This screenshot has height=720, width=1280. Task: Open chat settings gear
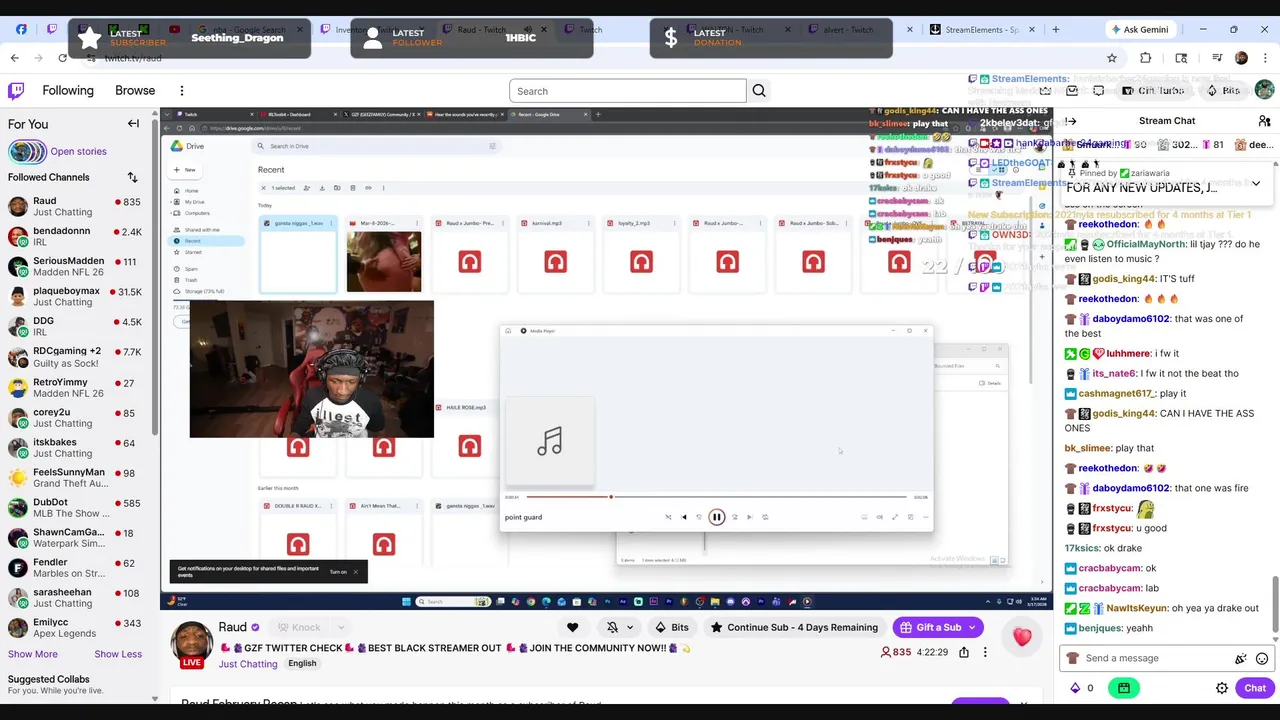click(1222, 688)
